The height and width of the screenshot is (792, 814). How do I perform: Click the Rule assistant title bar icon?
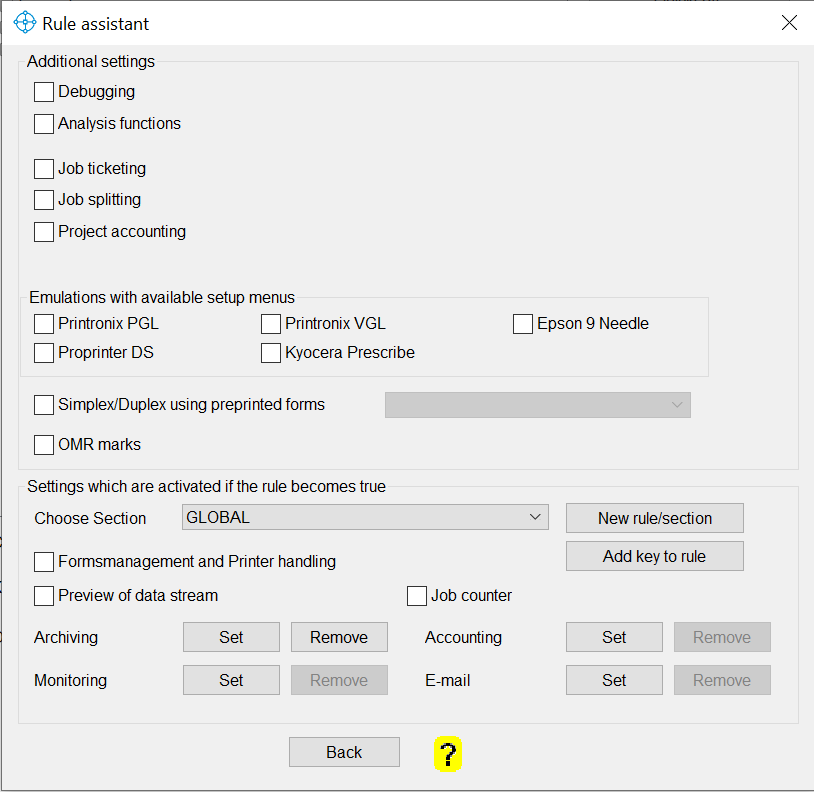(24, 23)
